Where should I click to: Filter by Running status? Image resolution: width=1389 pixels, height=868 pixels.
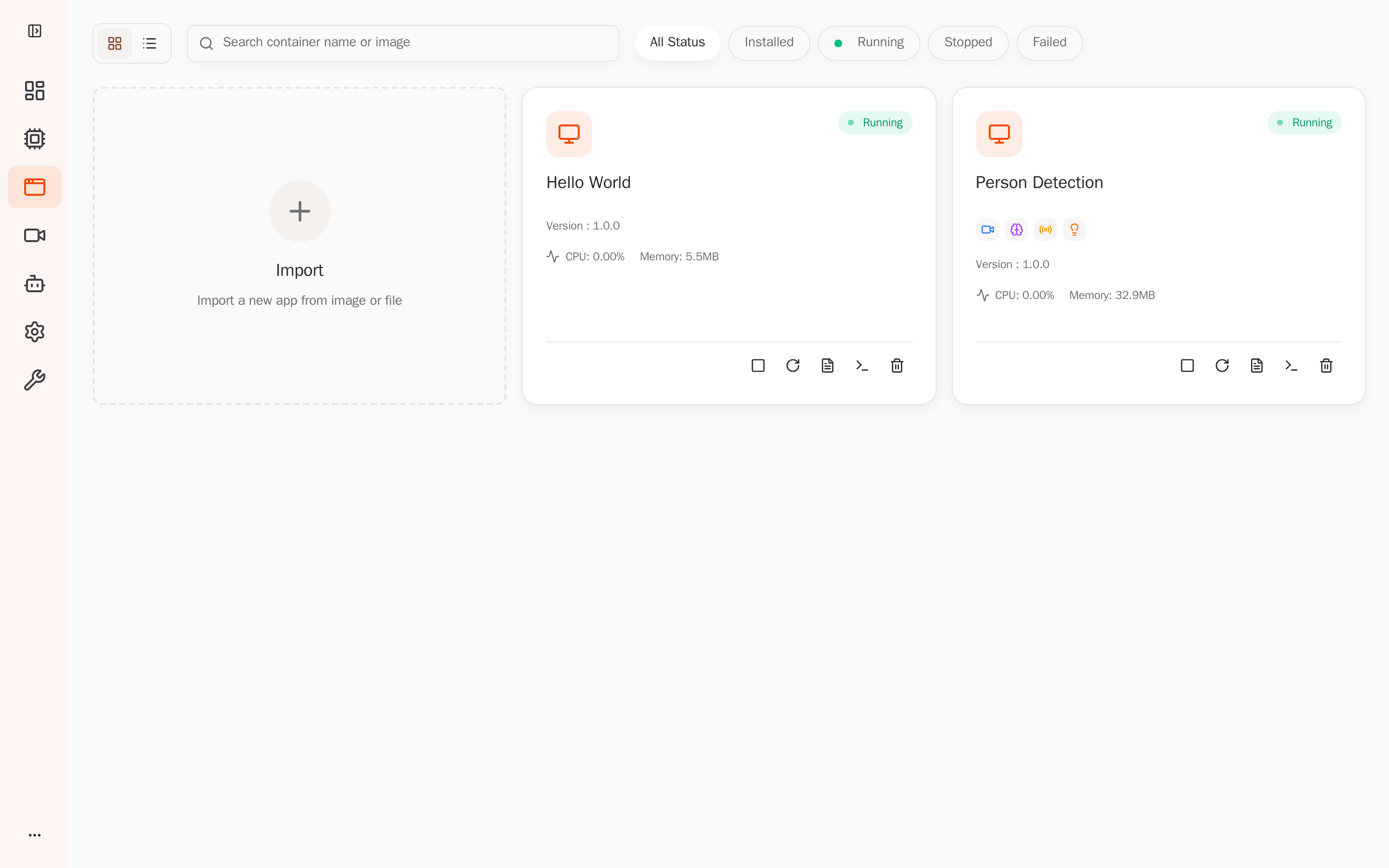tap(869, 43)
